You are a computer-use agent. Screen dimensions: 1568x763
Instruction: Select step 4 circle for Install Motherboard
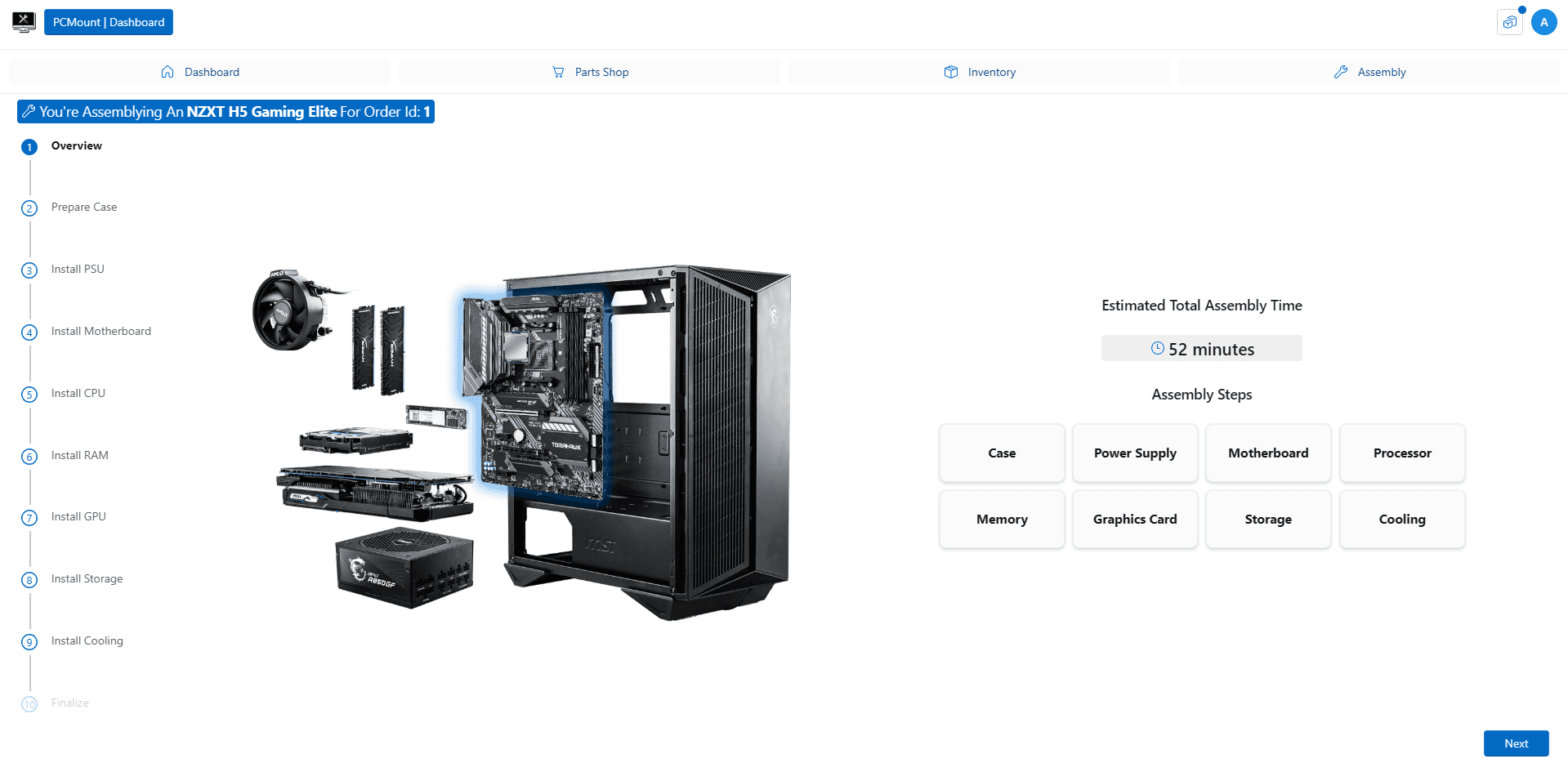tap(29, 332)
